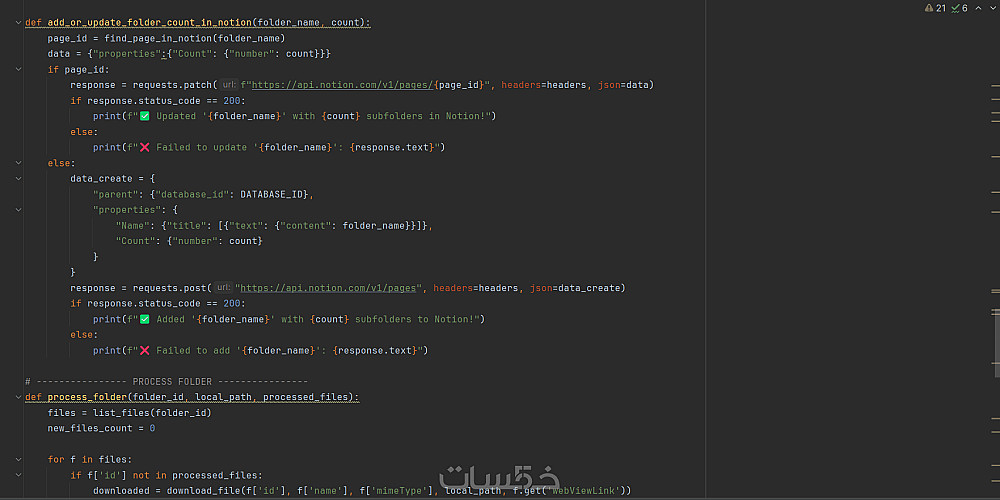Fold the "properties" dictionary inside data_create
This screenshot has width=1000, height=500.
(x=18, y=209)
